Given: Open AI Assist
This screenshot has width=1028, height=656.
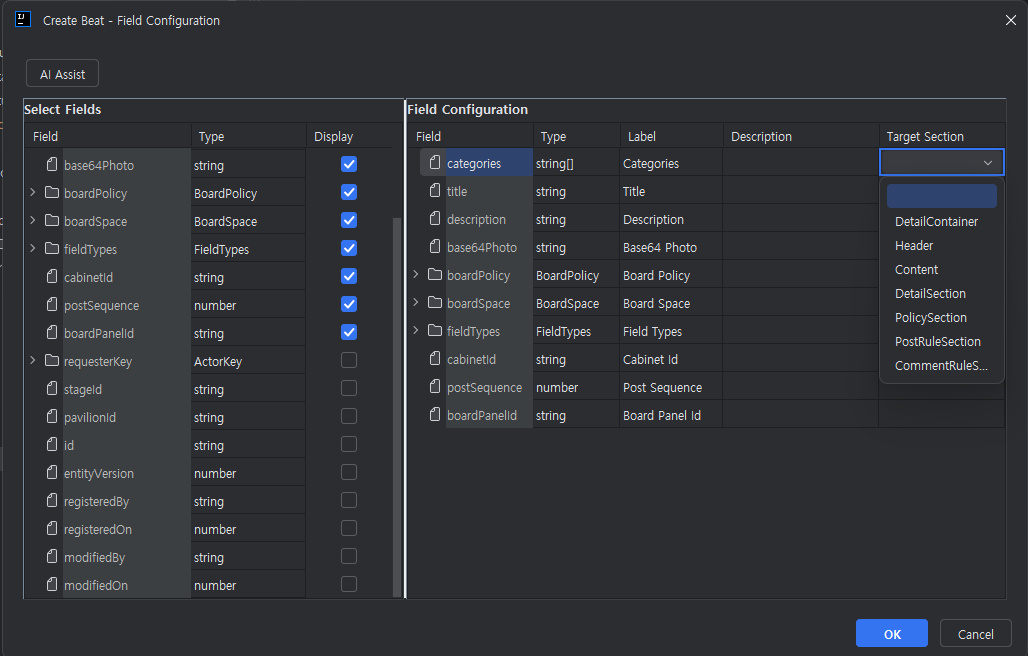Looking at the screenshot, I should point(62,74).
